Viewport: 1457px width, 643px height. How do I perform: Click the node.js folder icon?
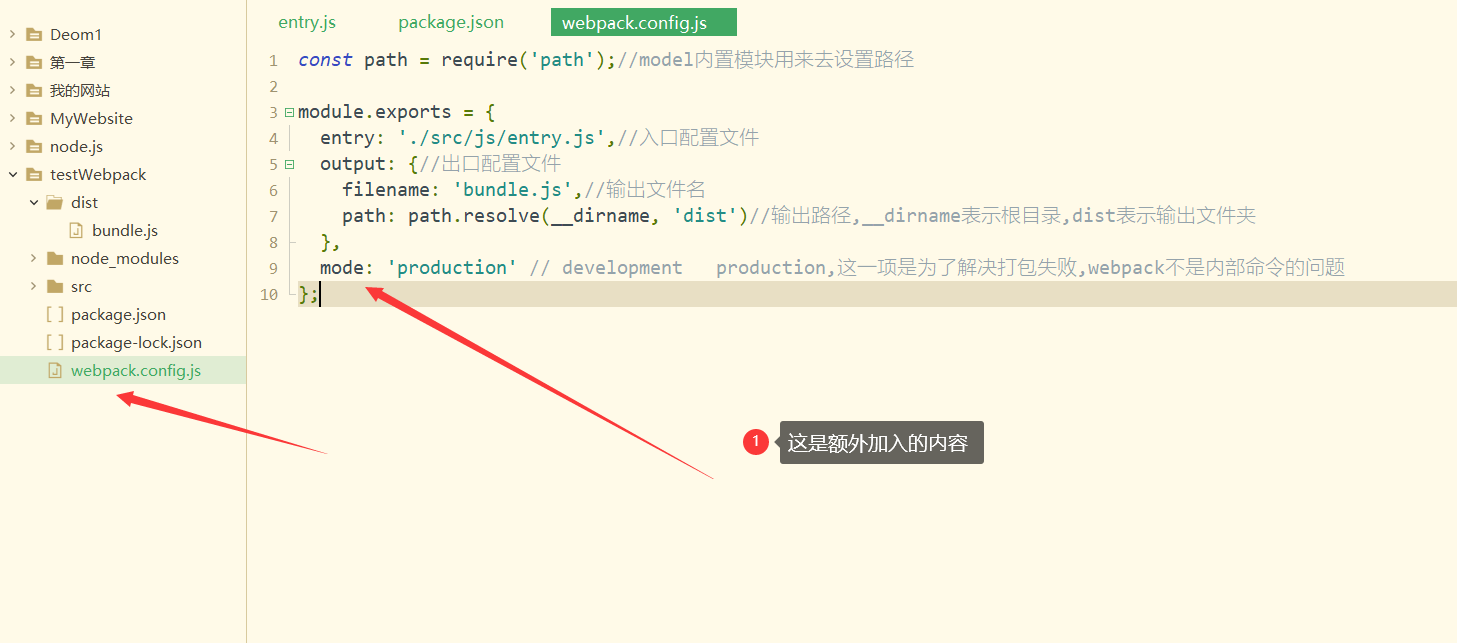pos(34,146)
